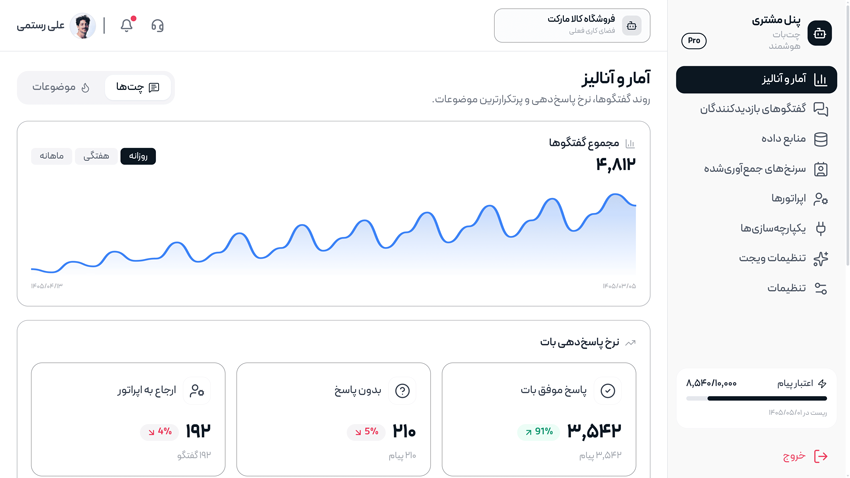
Task: Switch to the موضوعات tab
Action: click(61, 87)
